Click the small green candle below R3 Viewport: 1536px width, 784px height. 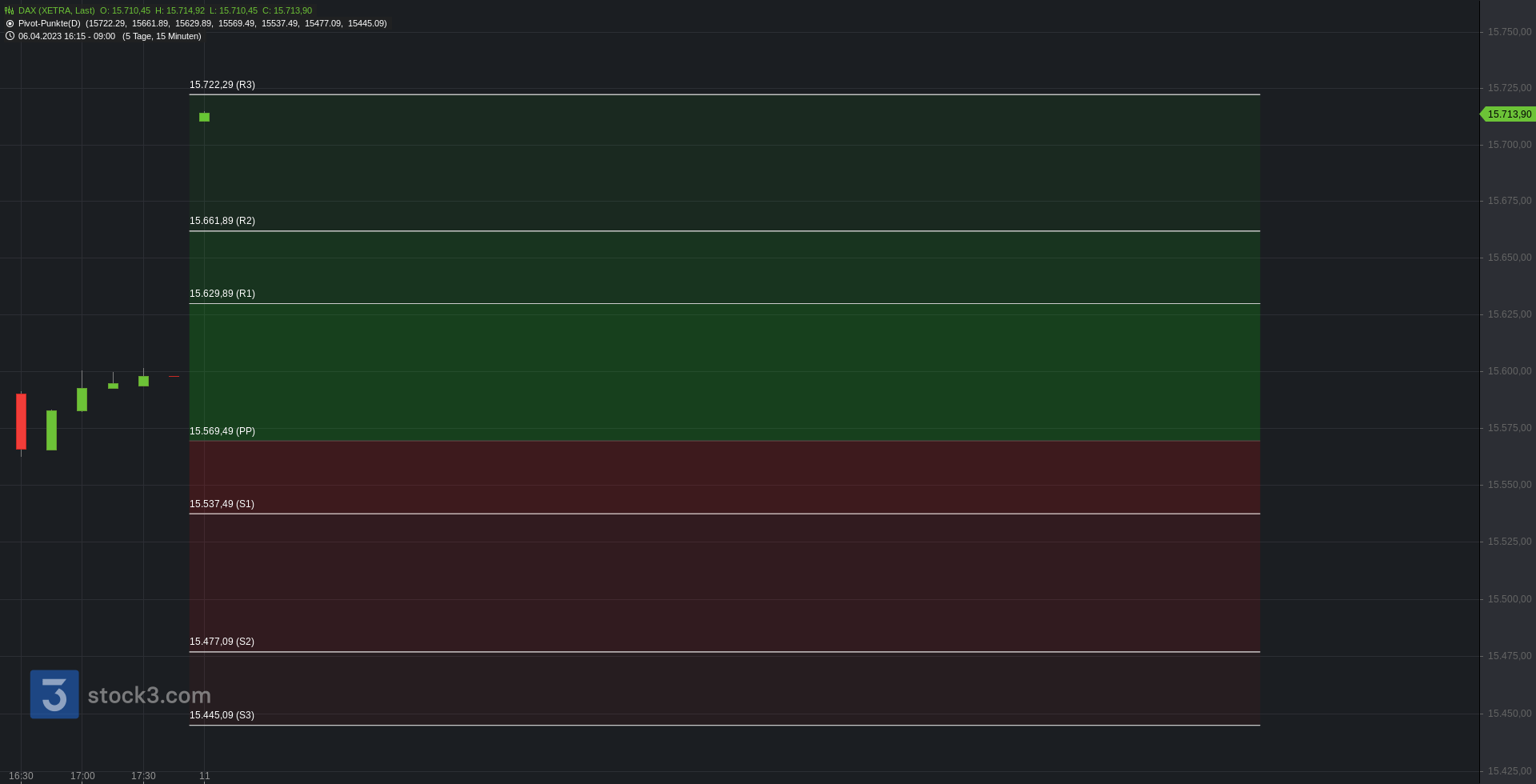click(x=204, y=117)
